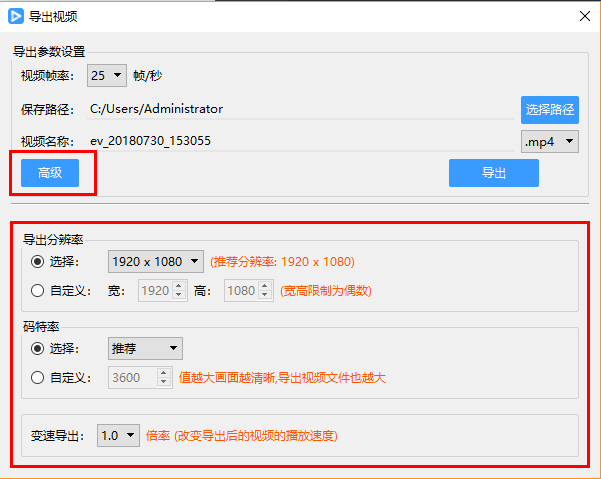This screenshot has width=601, height=479.
Task: Close the 导出视频 dialog window
Action: [584, 16]
